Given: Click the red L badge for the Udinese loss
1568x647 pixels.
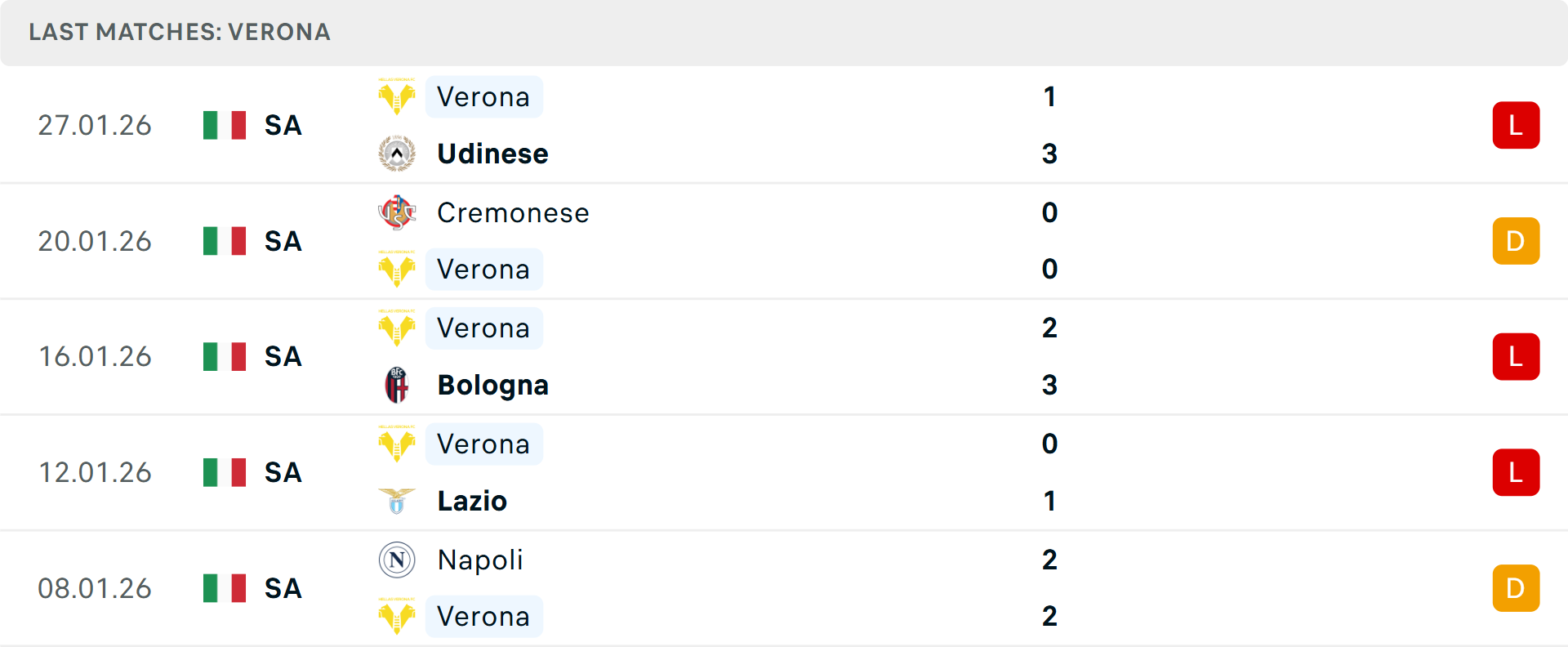Looking at the screenshot, I should [1517, 125].
